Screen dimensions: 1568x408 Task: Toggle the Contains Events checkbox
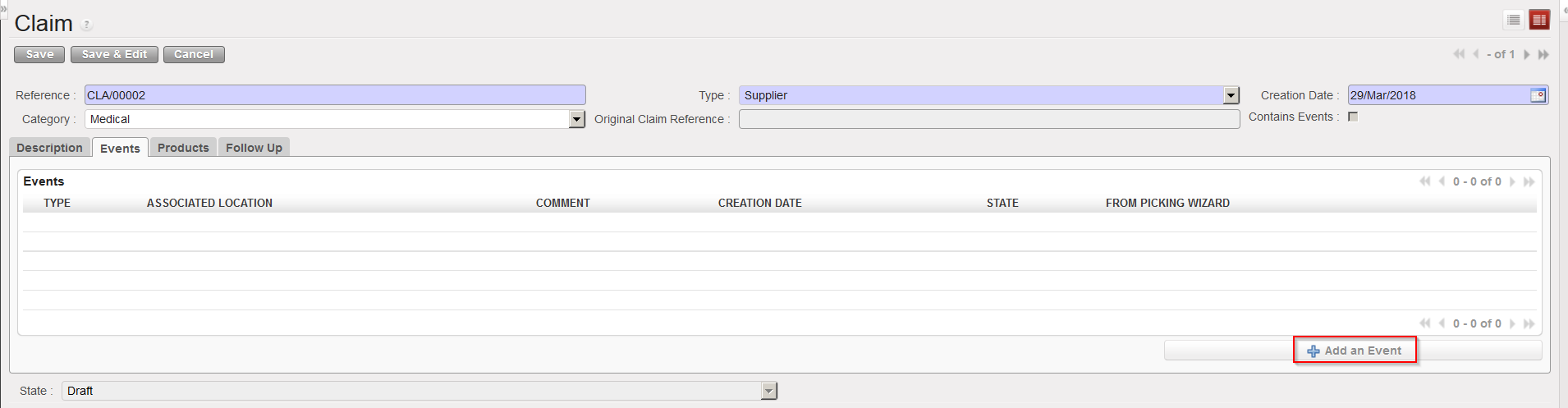click(x=1353, y=117)
